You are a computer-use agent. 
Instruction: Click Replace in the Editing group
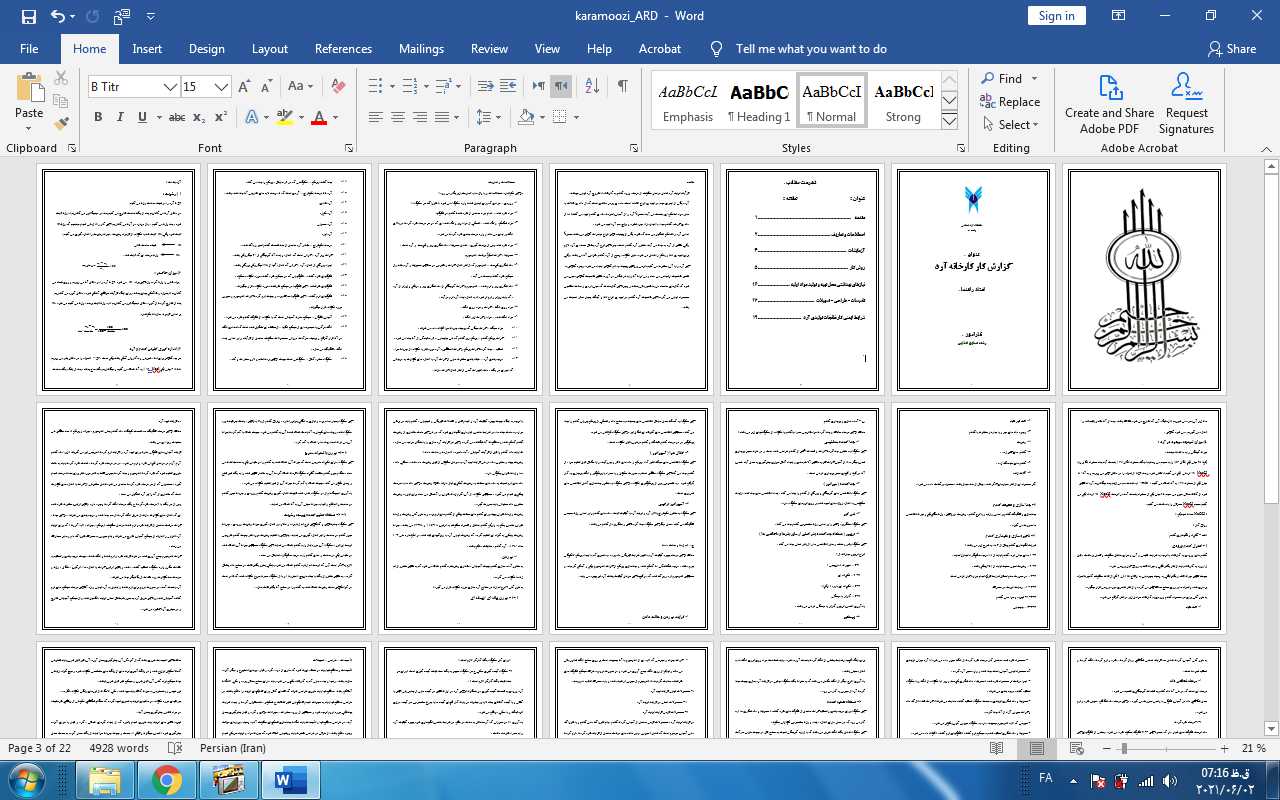pyautogui.click(x=1011, y=102)
